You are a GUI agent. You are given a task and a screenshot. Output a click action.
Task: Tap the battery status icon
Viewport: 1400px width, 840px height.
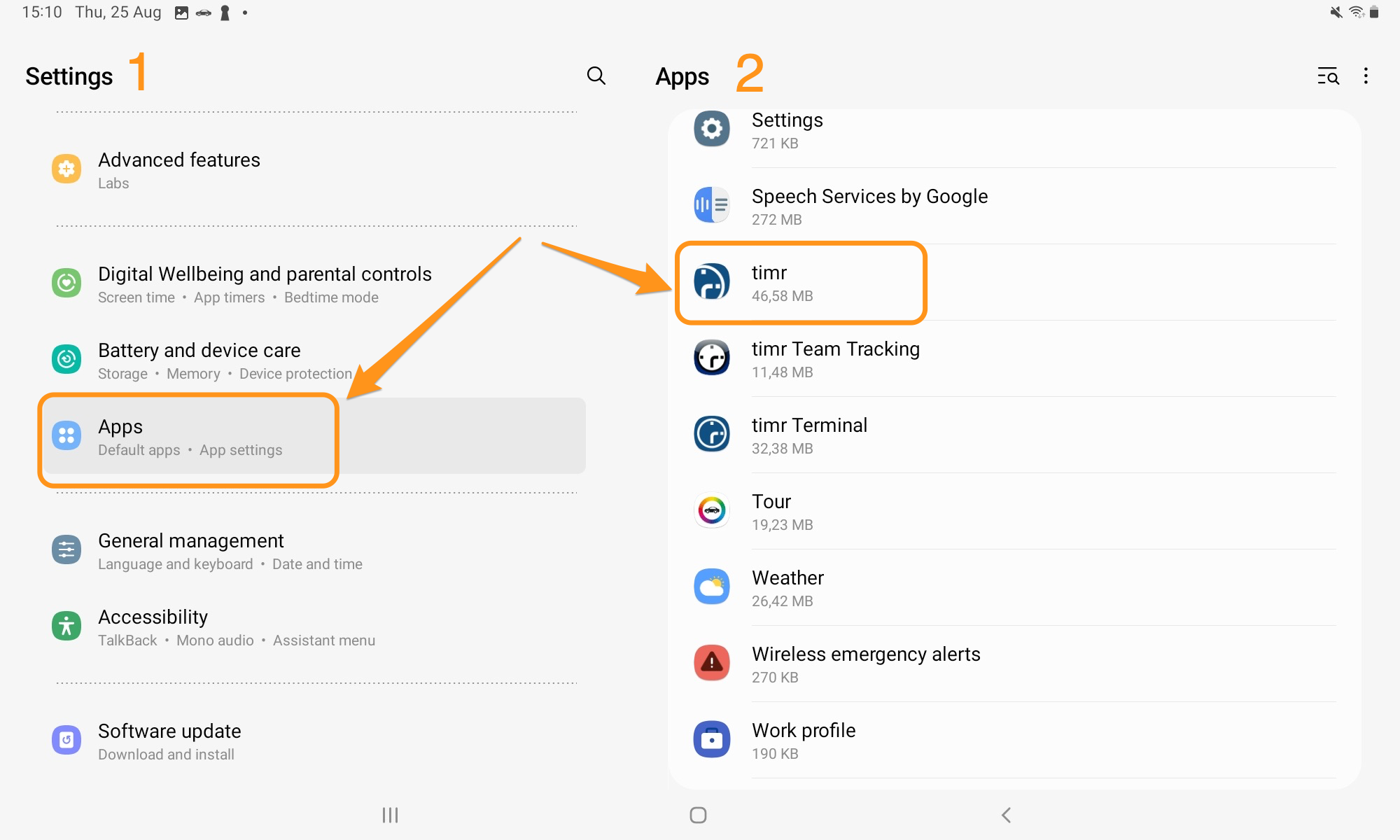click(1374, 12)
